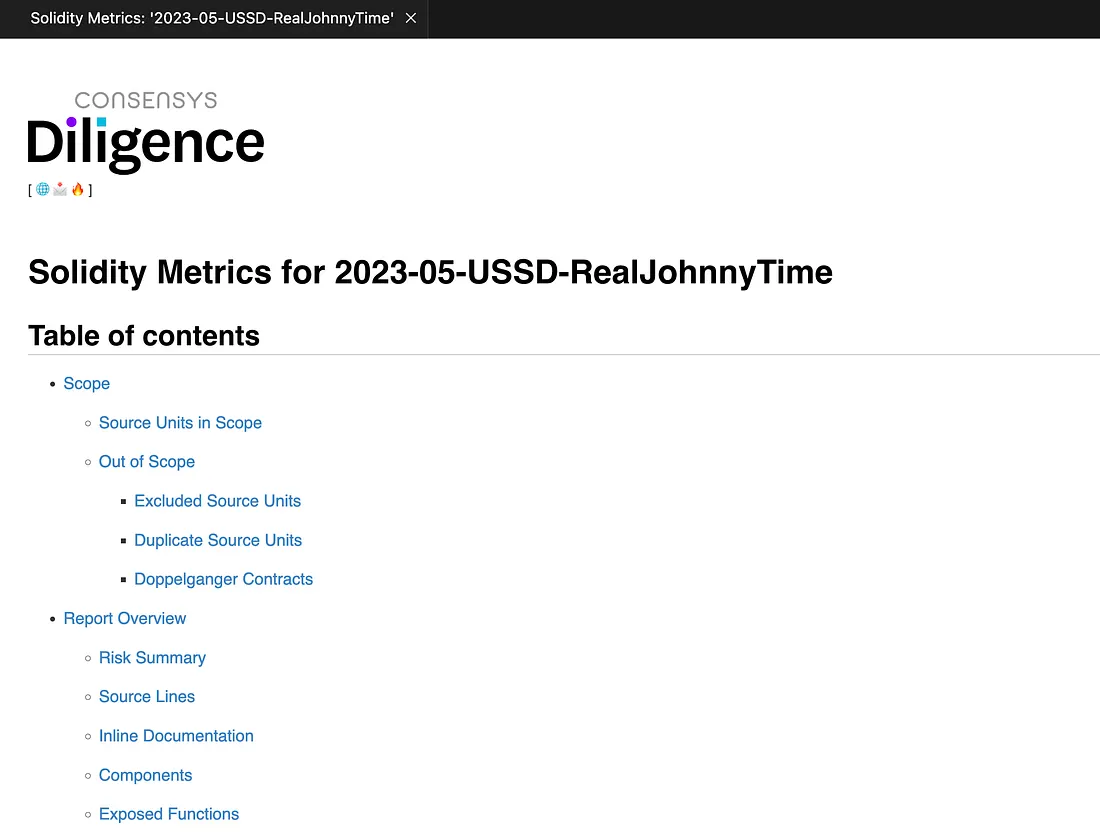Go to the Out of Scope section
The height and width of the screenshot is (840, 1100).
click(x=146, y=462)
